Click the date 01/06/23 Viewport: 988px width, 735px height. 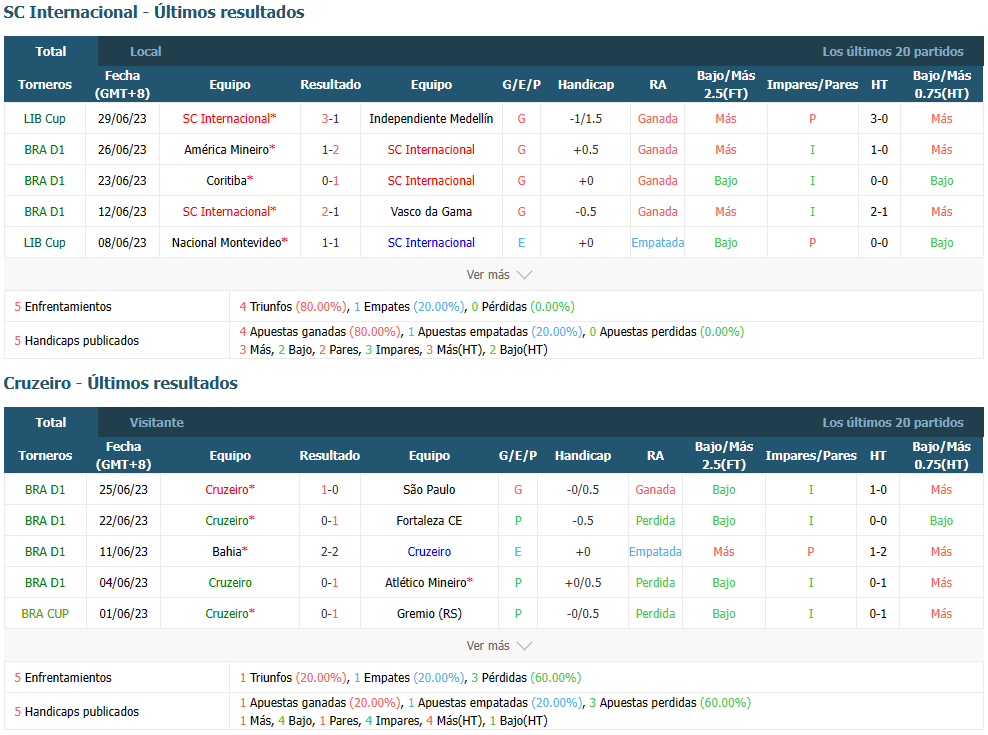124,613
